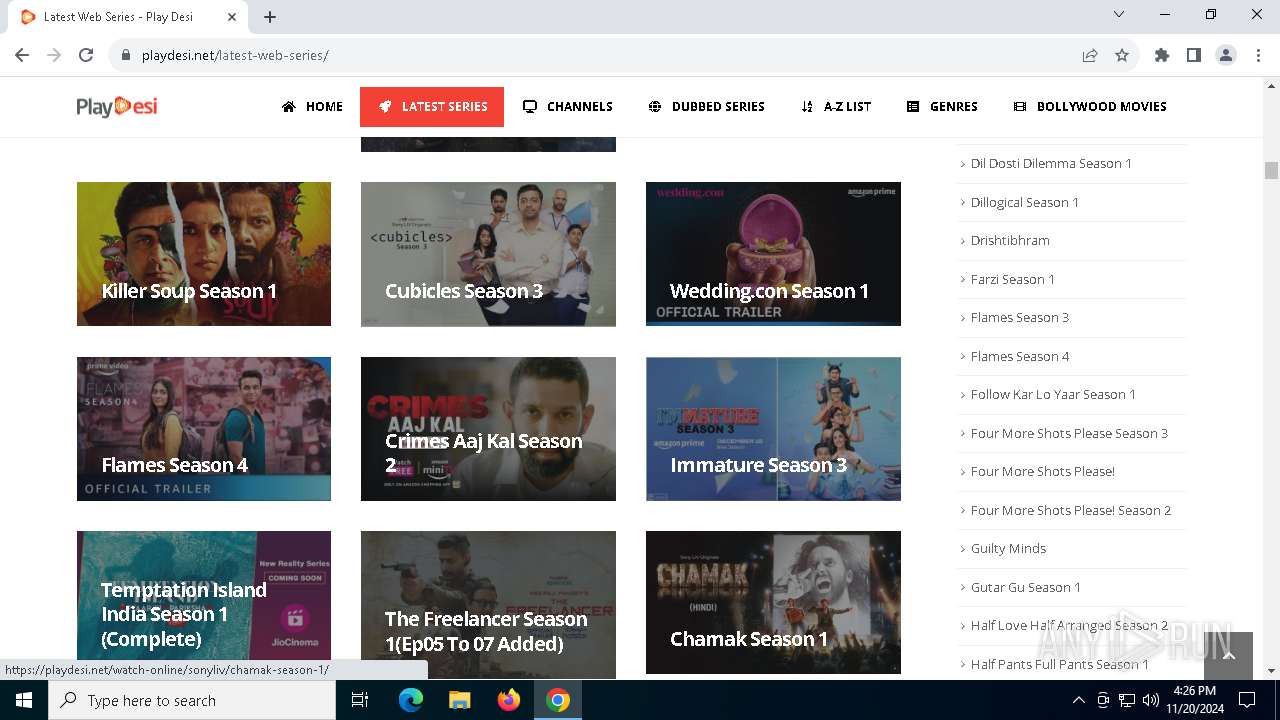The height and width of the screenshot is (720, 1280).
Task: Open the Immature Season 3 card
Action: point(773,429)
